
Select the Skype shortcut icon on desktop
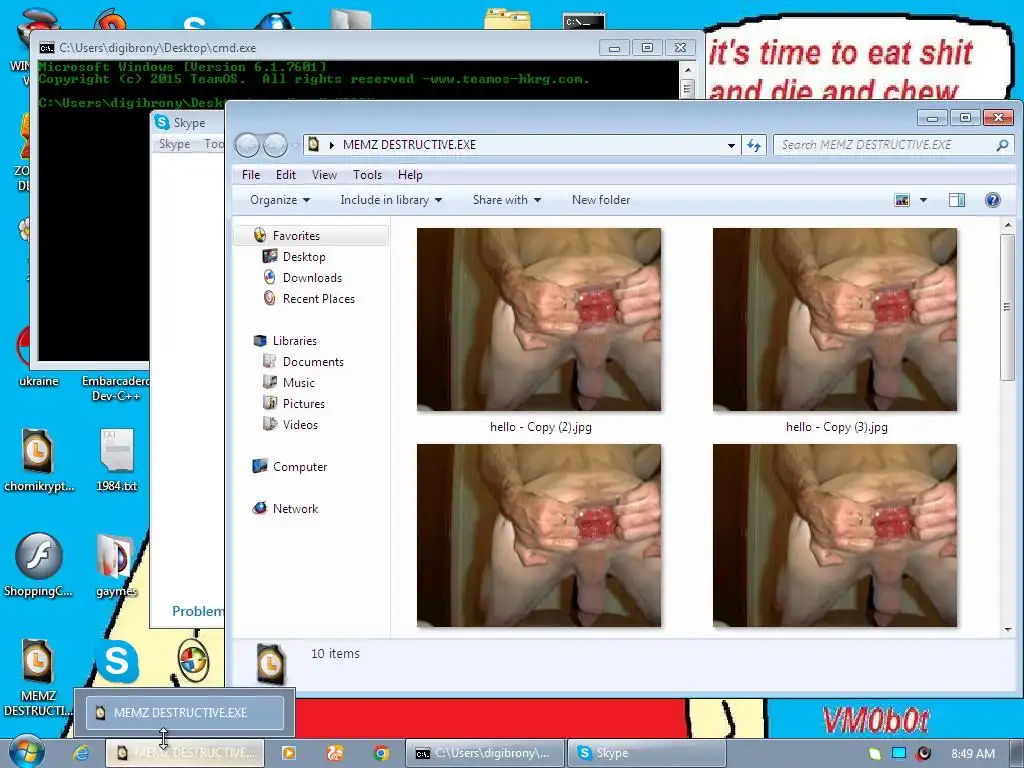pyautogui.click(x=116, y=661)
